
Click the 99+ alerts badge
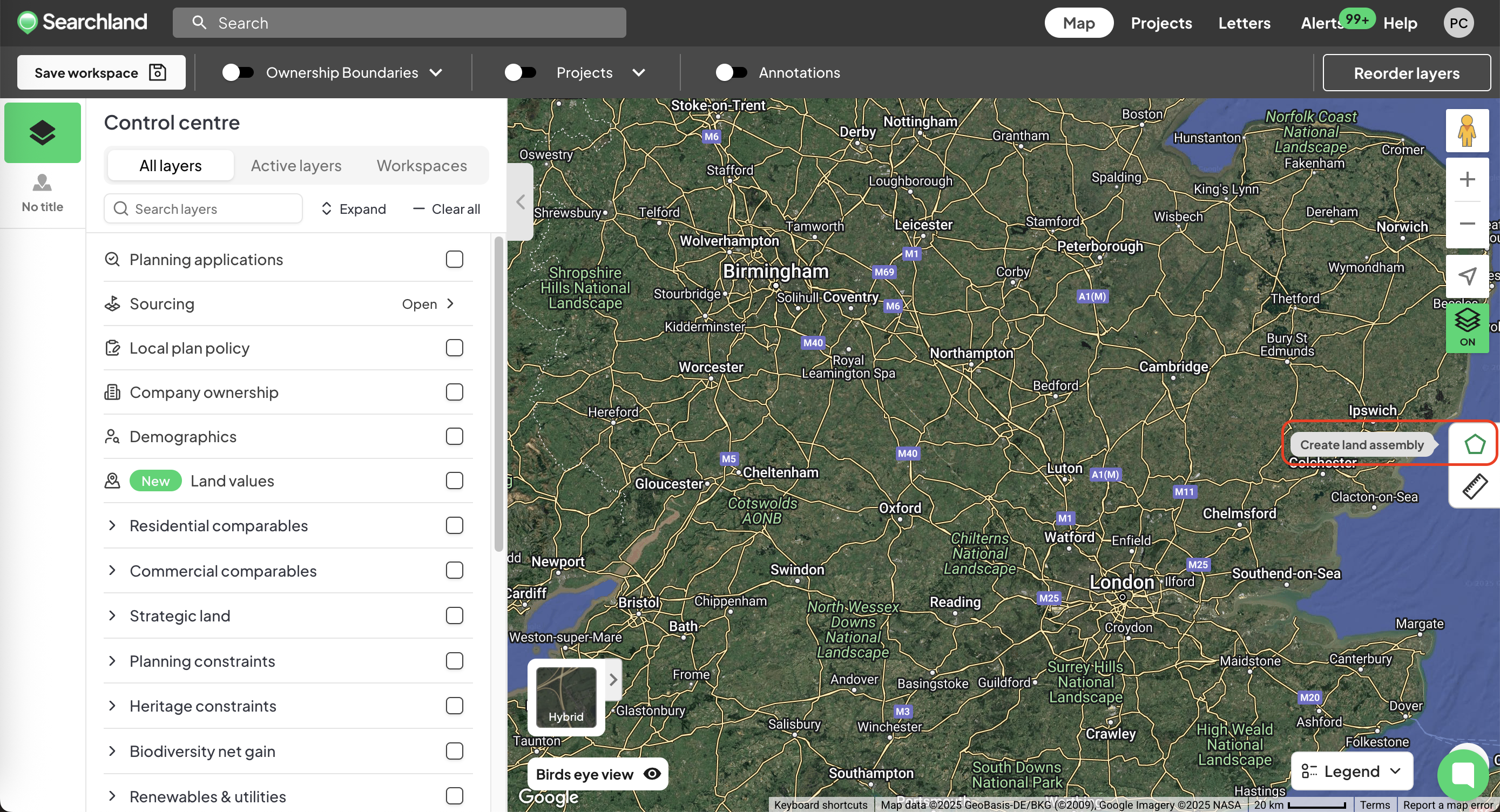tap(1357, 19)
